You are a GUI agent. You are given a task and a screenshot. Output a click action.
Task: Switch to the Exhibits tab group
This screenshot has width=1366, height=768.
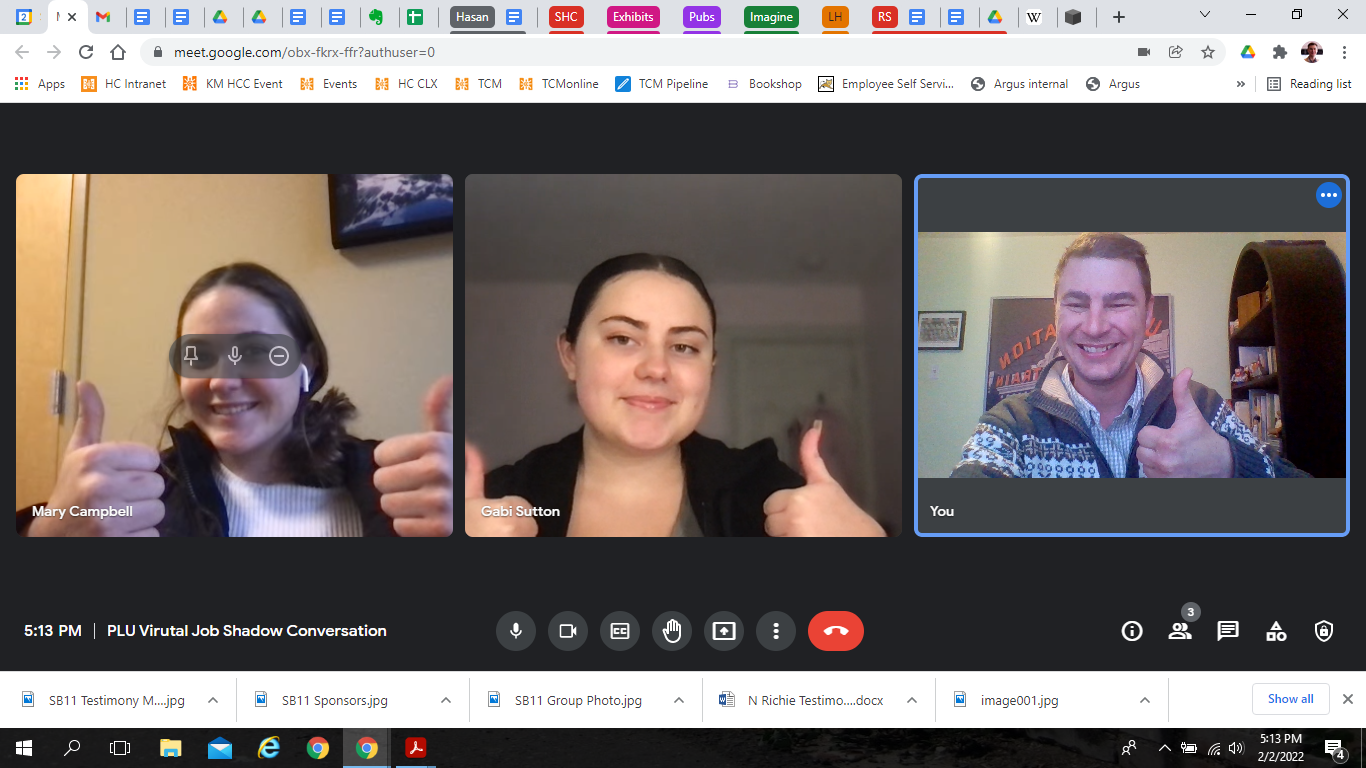[x=633, y=17]
